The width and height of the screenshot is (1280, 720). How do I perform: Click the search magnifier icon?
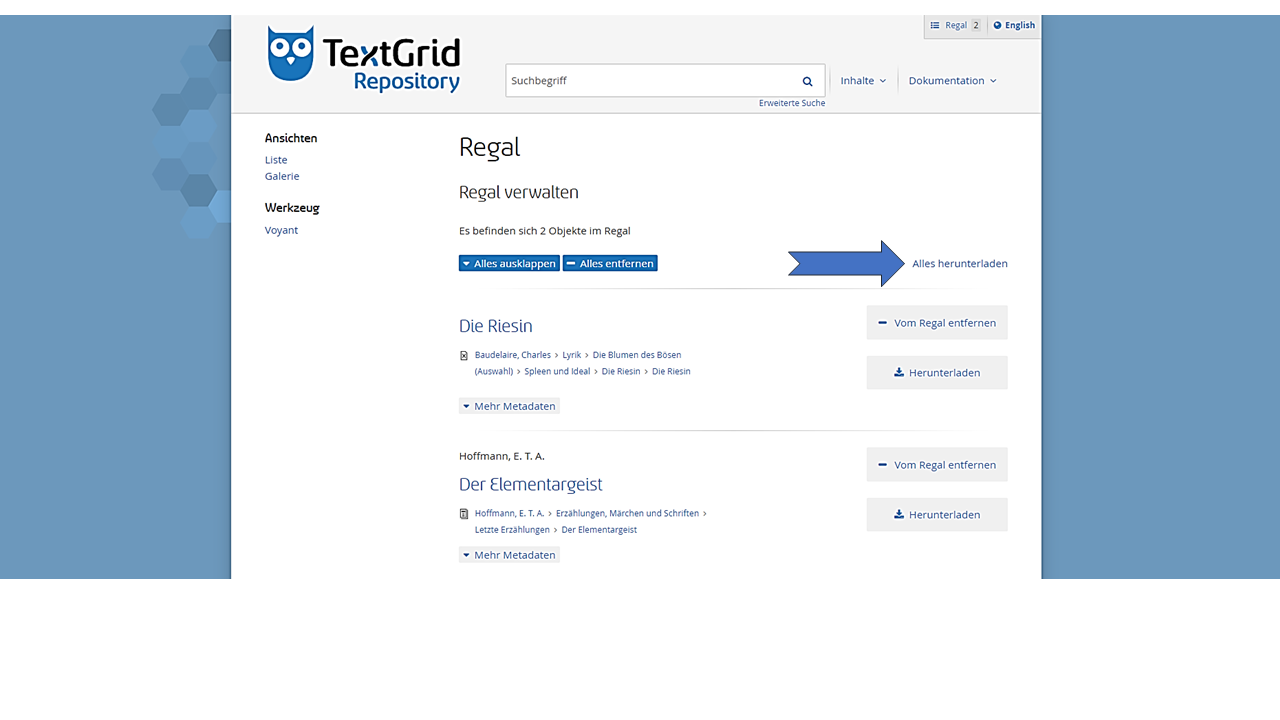coord(807,81)
